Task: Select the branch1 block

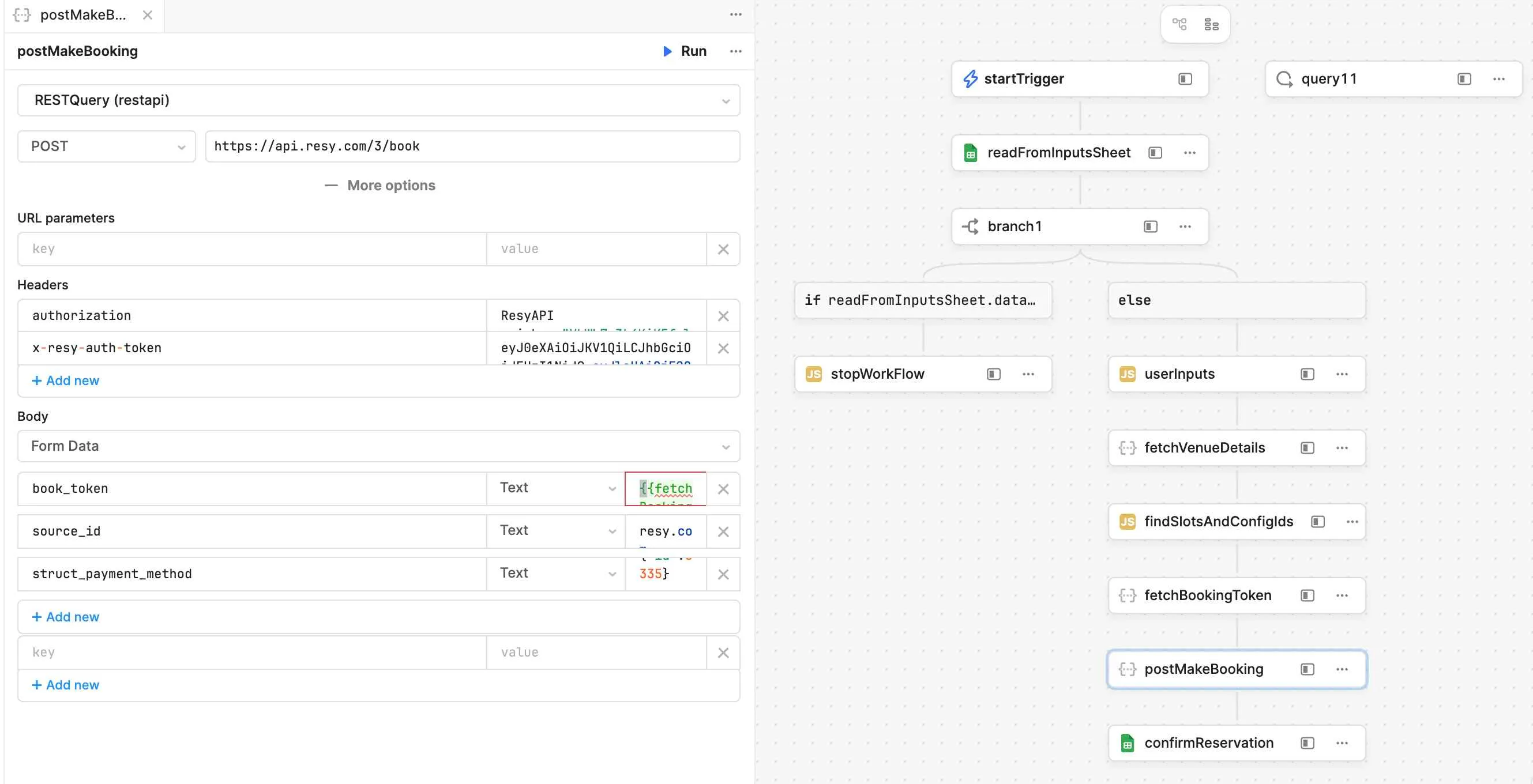Action: (1080, 226)
